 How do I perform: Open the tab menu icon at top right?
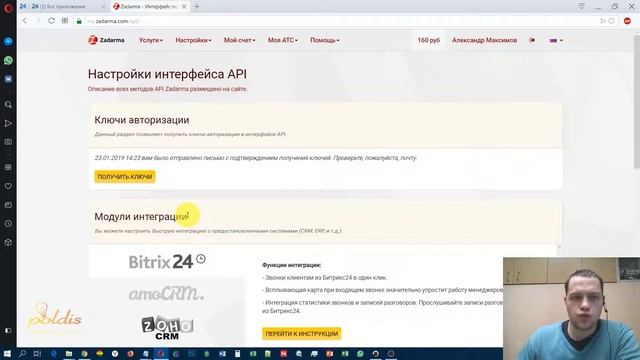pos(581,6)
